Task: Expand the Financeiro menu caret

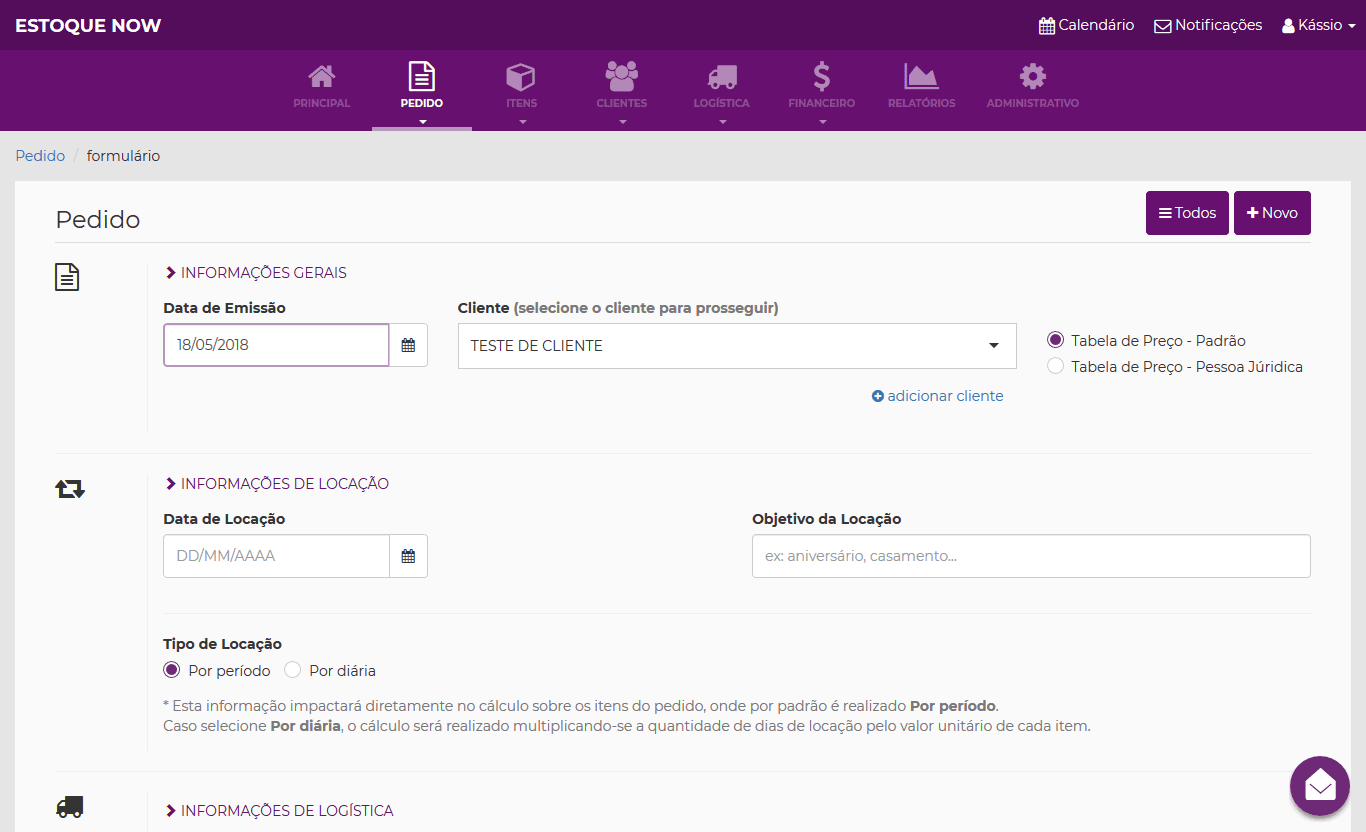Action: [822, 122]
